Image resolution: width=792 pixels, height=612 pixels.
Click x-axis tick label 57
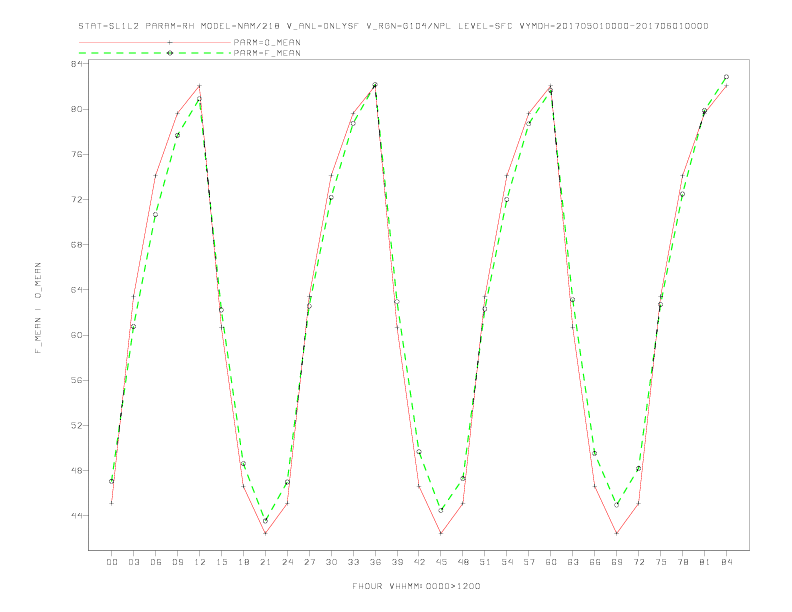[529, 562]
